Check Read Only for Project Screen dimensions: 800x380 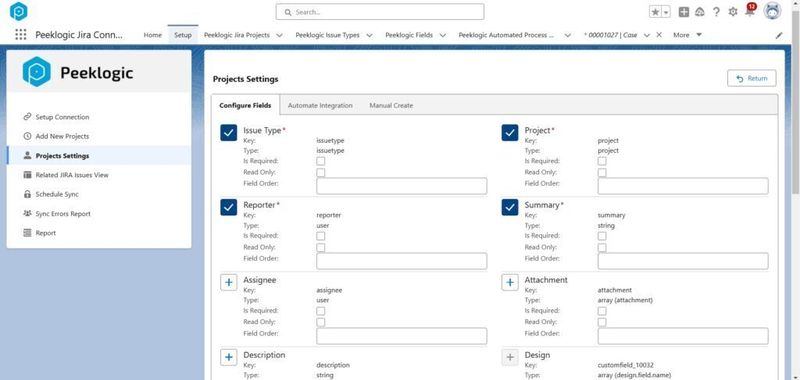tap(602, 172)
